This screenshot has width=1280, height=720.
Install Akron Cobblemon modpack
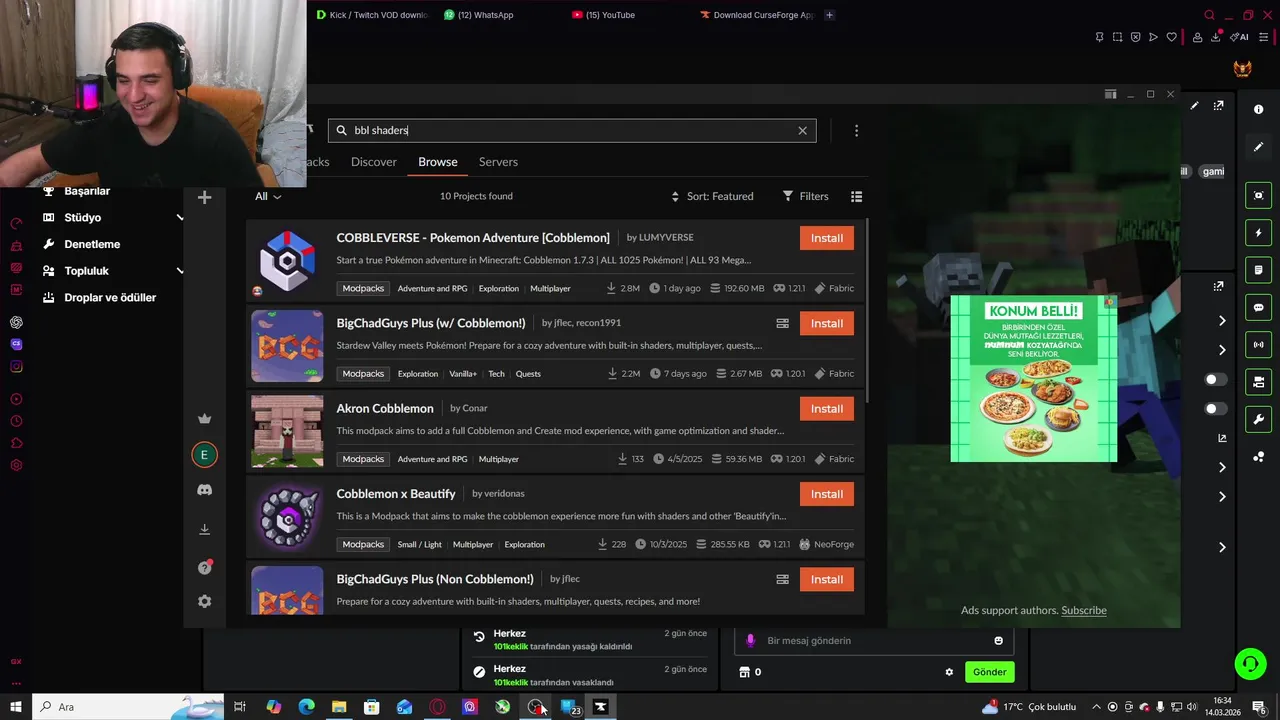(x=827, y=408)
